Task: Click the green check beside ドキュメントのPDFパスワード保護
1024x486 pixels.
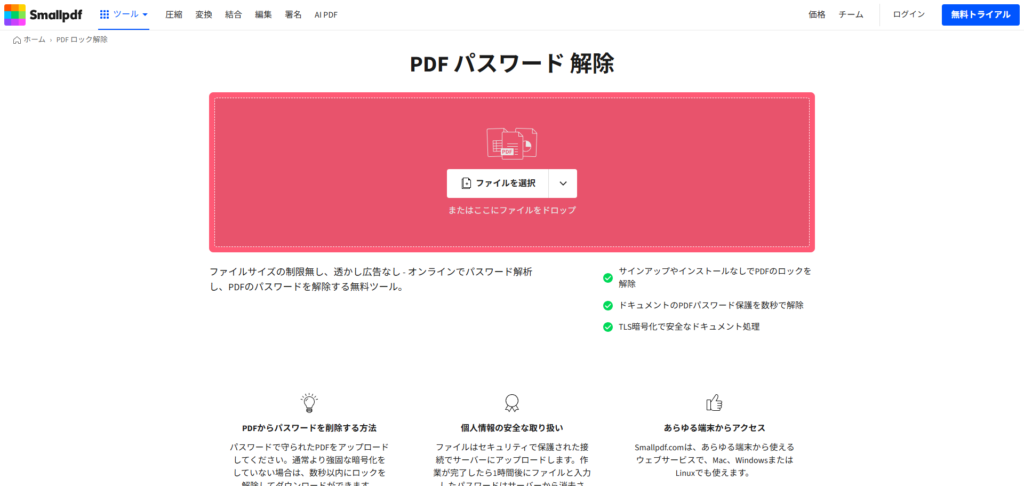Action: coord(608,305)
